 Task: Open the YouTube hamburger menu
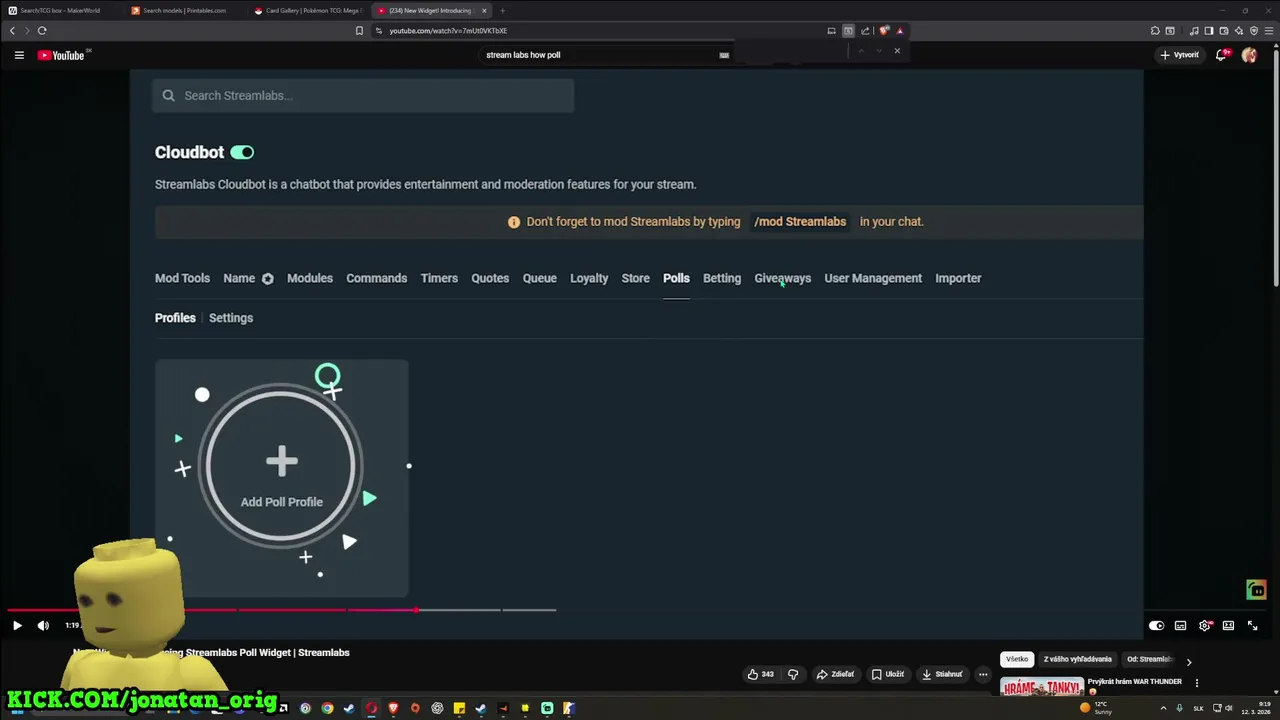coord(19,55)
